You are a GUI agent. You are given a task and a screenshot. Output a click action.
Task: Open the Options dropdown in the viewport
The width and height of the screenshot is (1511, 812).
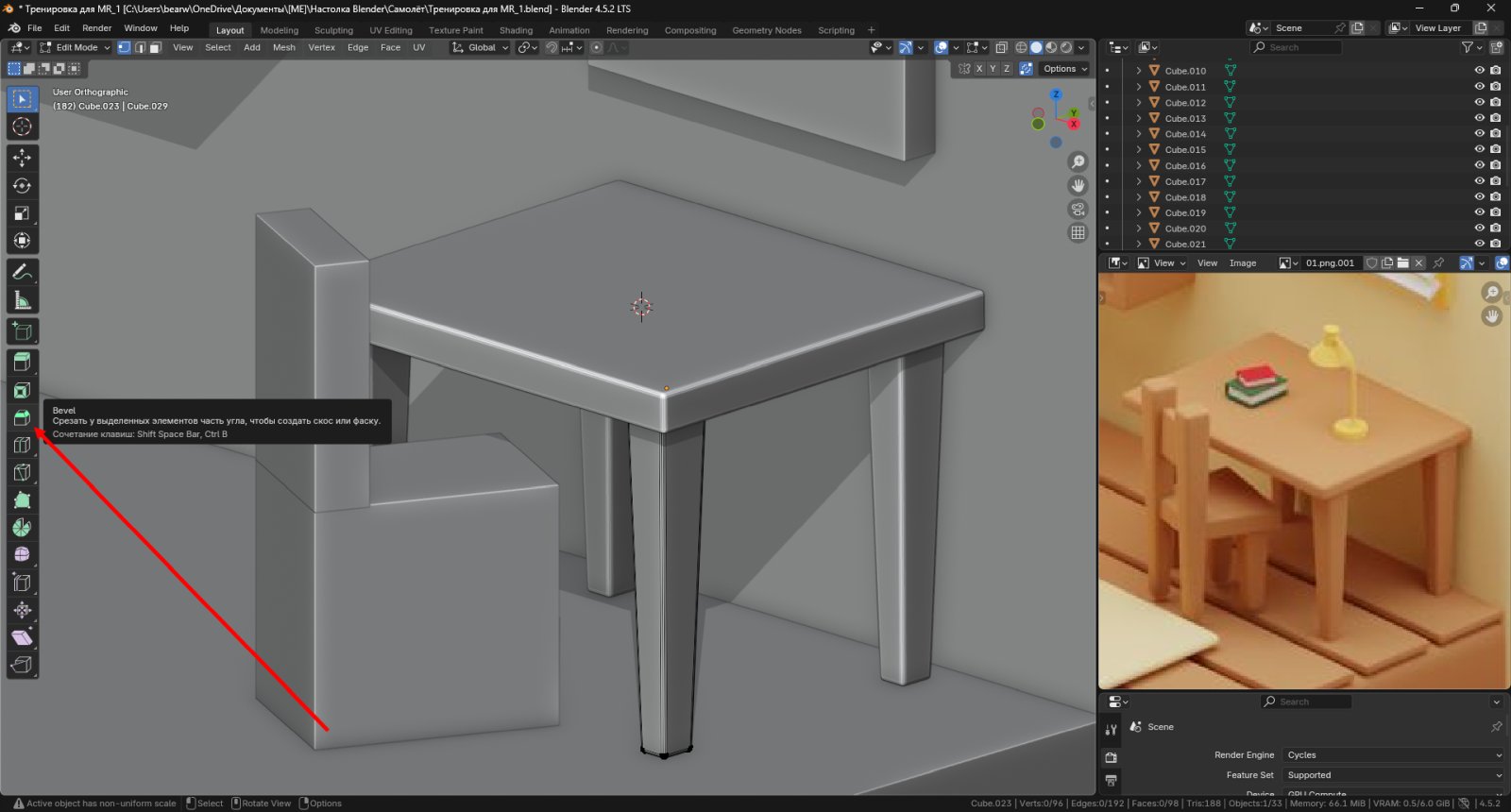1065,69
